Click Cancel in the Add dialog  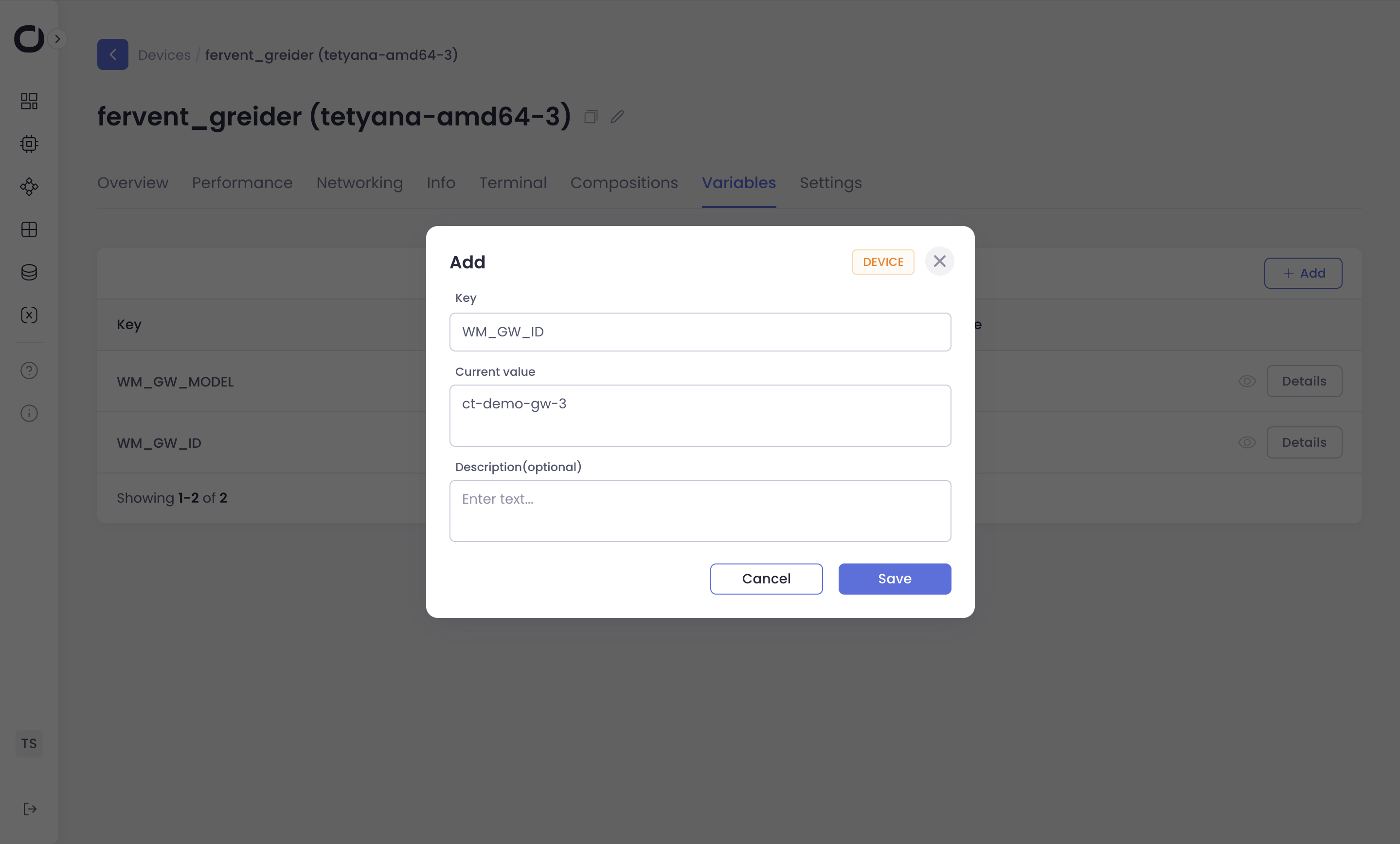766,579
